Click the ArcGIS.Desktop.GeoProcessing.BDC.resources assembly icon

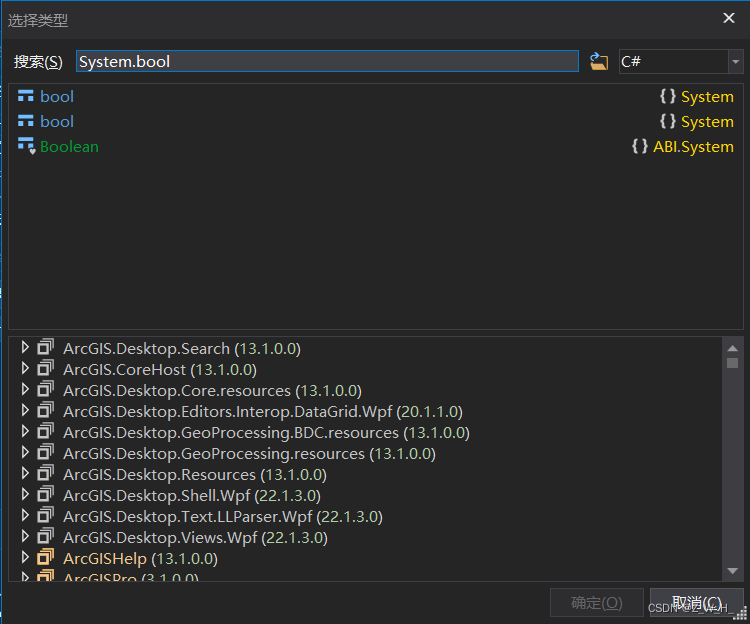(x=45, y=431)
